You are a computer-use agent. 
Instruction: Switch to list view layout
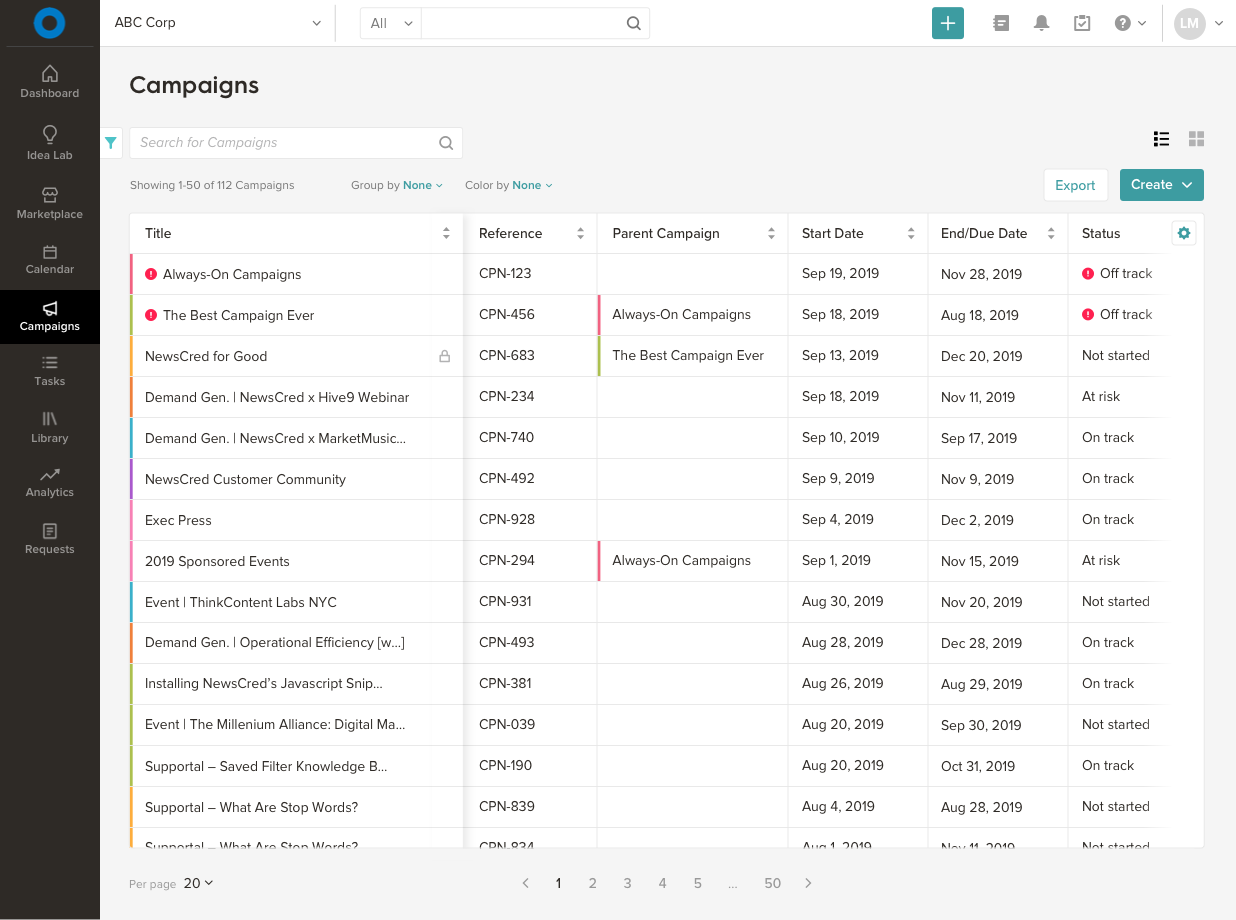pyautogui.click(x=1161, y=139)
